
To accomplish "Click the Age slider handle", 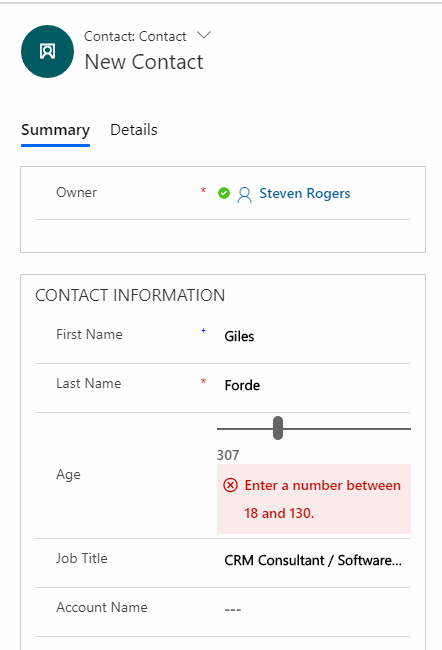I will click(278, 428).
